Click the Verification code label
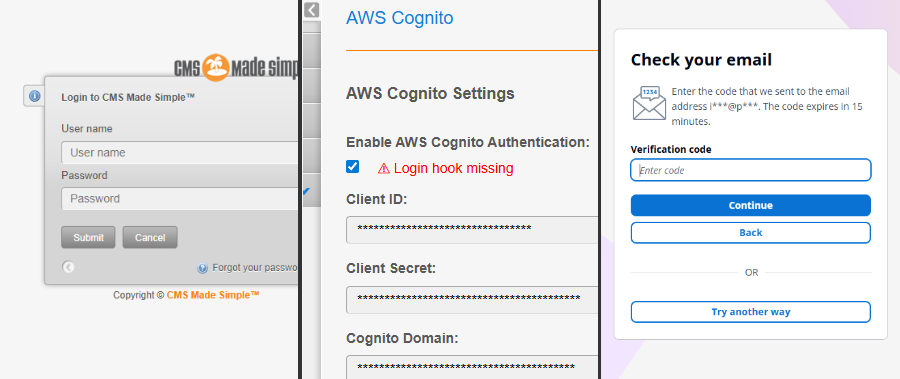The height and width of the screenshot is (379, 900). (x=671, y=149)
